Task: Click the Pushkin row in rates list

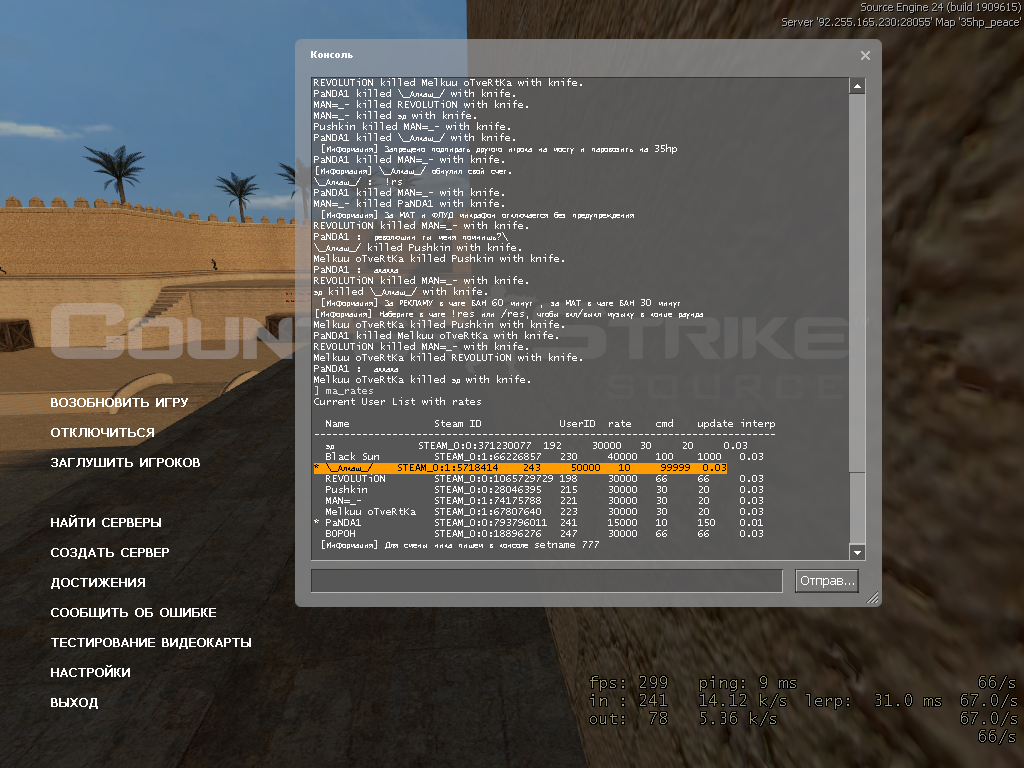Action: [x=545, y=490]
